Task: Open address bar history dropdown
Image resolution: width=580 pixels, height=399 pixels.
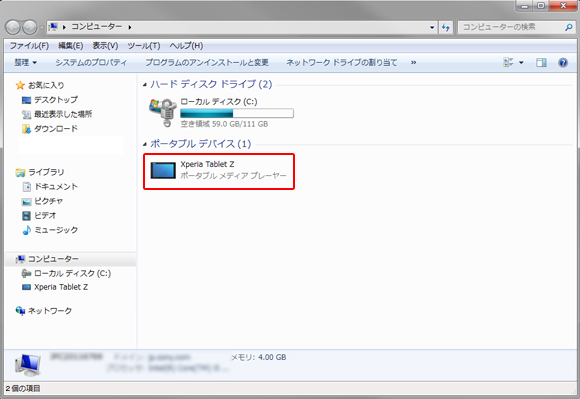Action: pyautogui.click(x=432, y=27)
